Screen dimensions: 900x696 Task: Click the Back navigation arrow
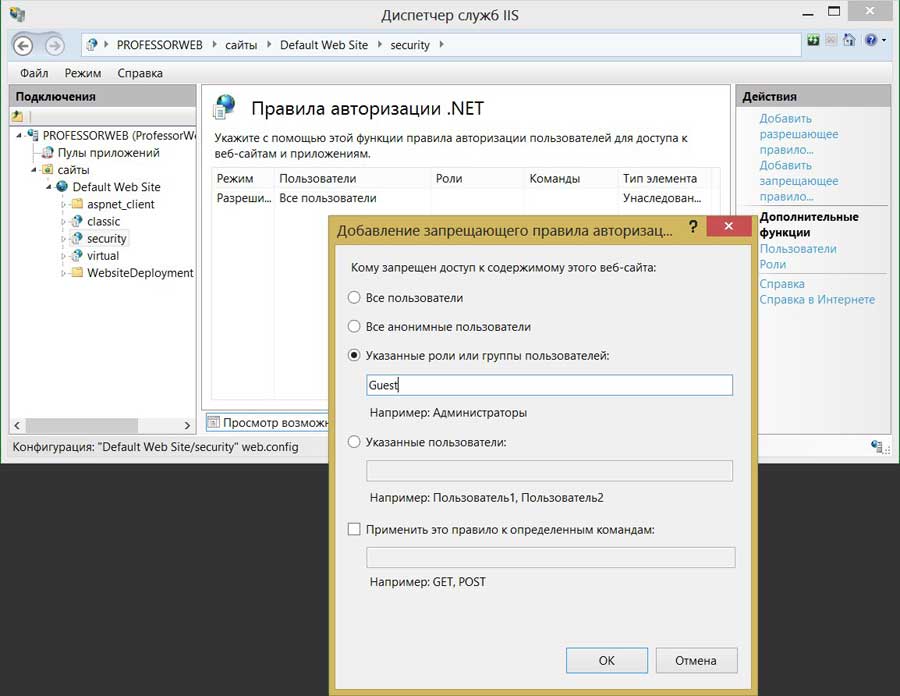click(24, 45)
